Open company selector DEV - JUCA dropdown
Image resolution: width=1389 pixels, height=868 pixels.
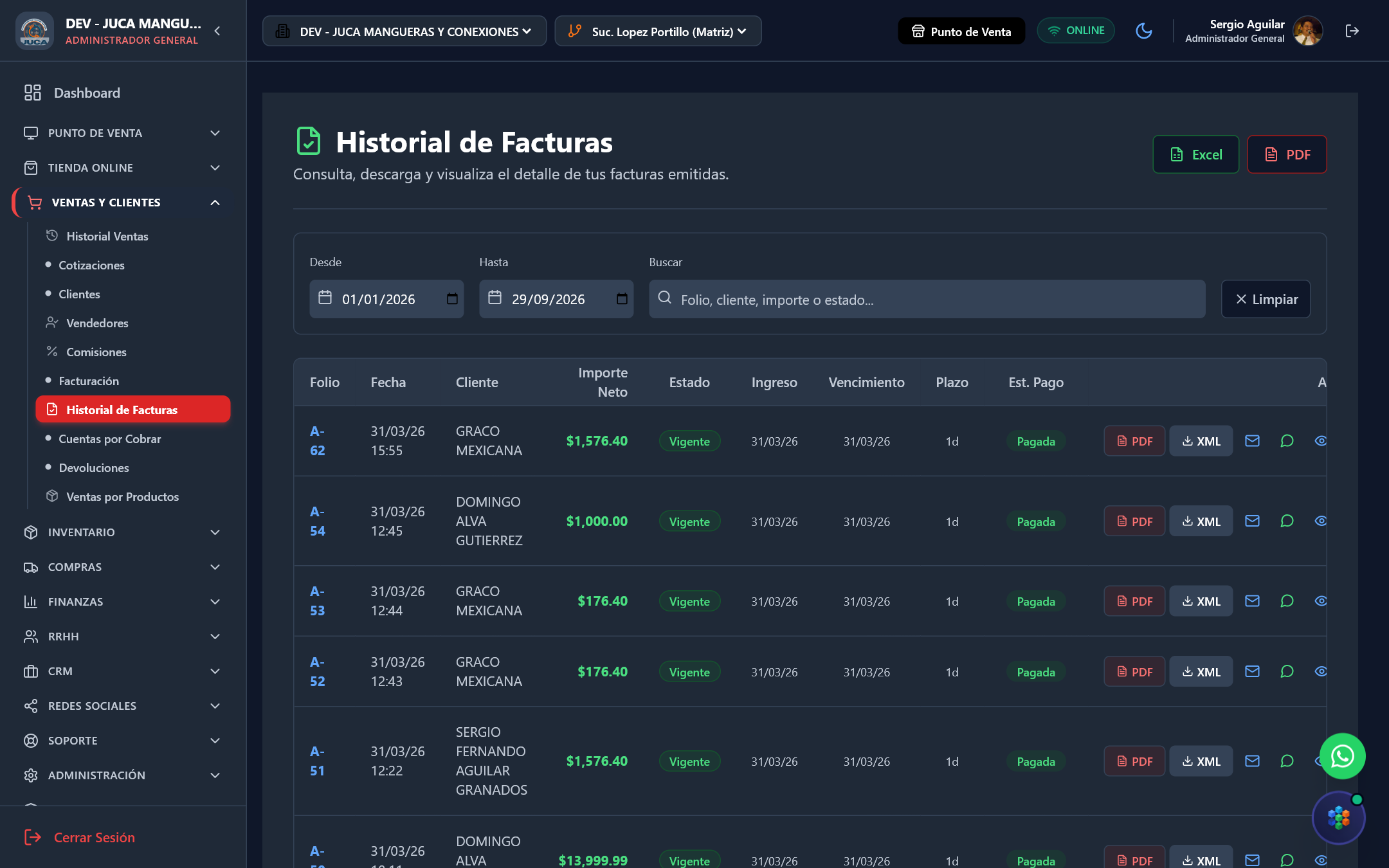point(404,31)
